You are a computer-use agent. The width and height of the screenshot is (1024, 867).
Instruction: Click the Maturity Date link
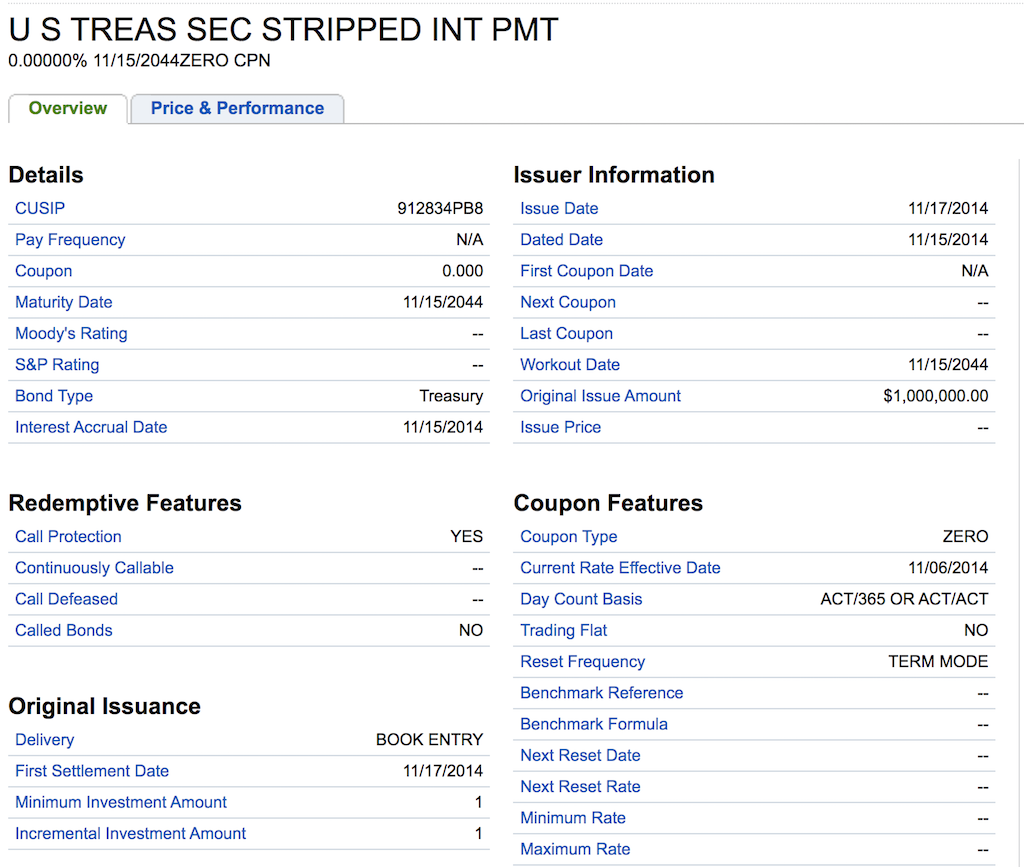[x=63, y=302]
